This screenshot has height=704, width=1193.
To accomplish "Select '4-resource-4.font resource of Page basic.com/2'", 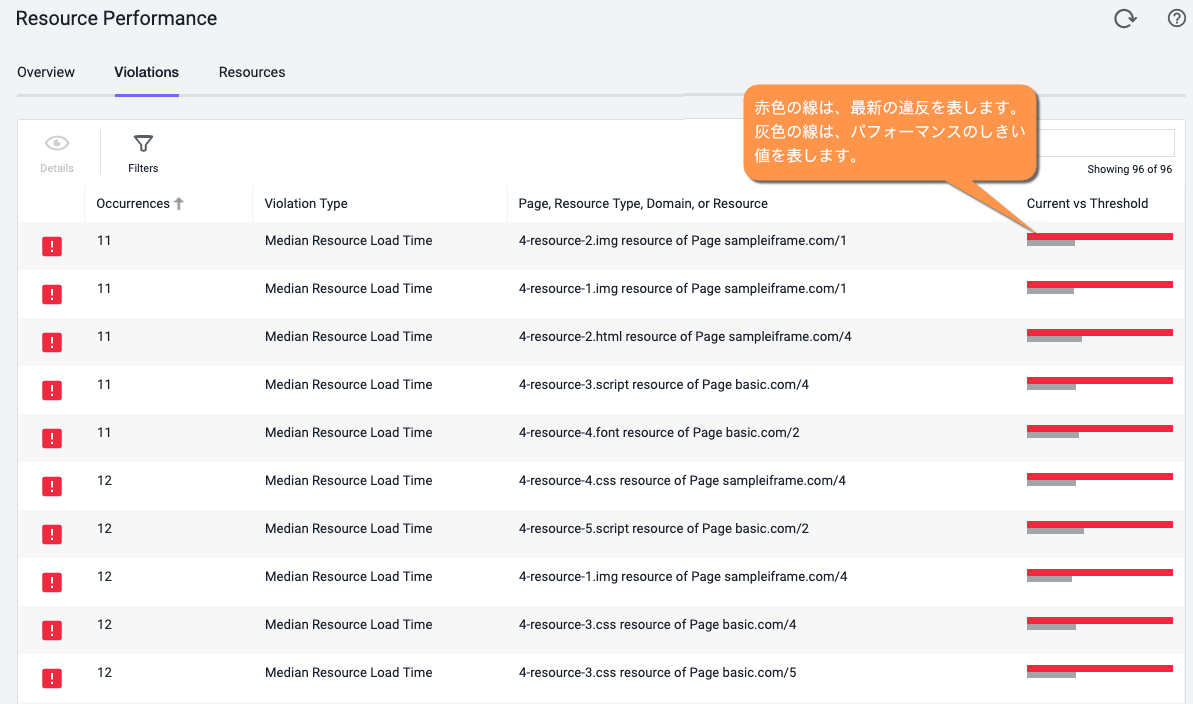I will [659, 432].
